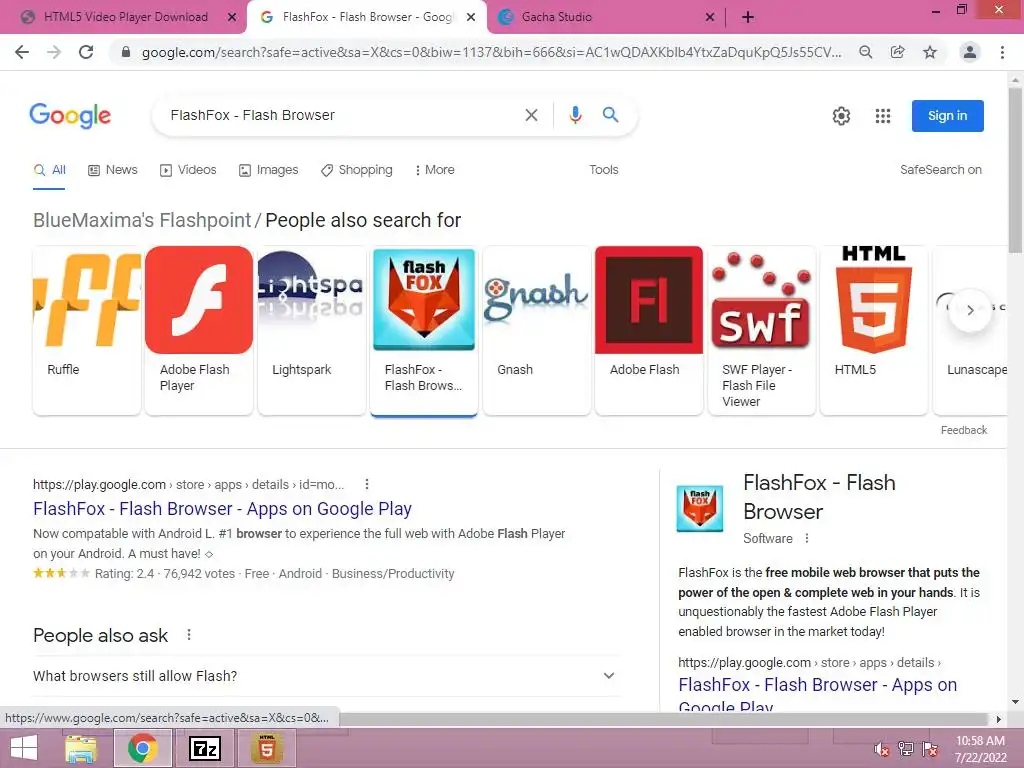Image resolution: width=1024 pixels, height=768 pixels.
Task: Expand the More search filters menu
Action: point(434,170)
